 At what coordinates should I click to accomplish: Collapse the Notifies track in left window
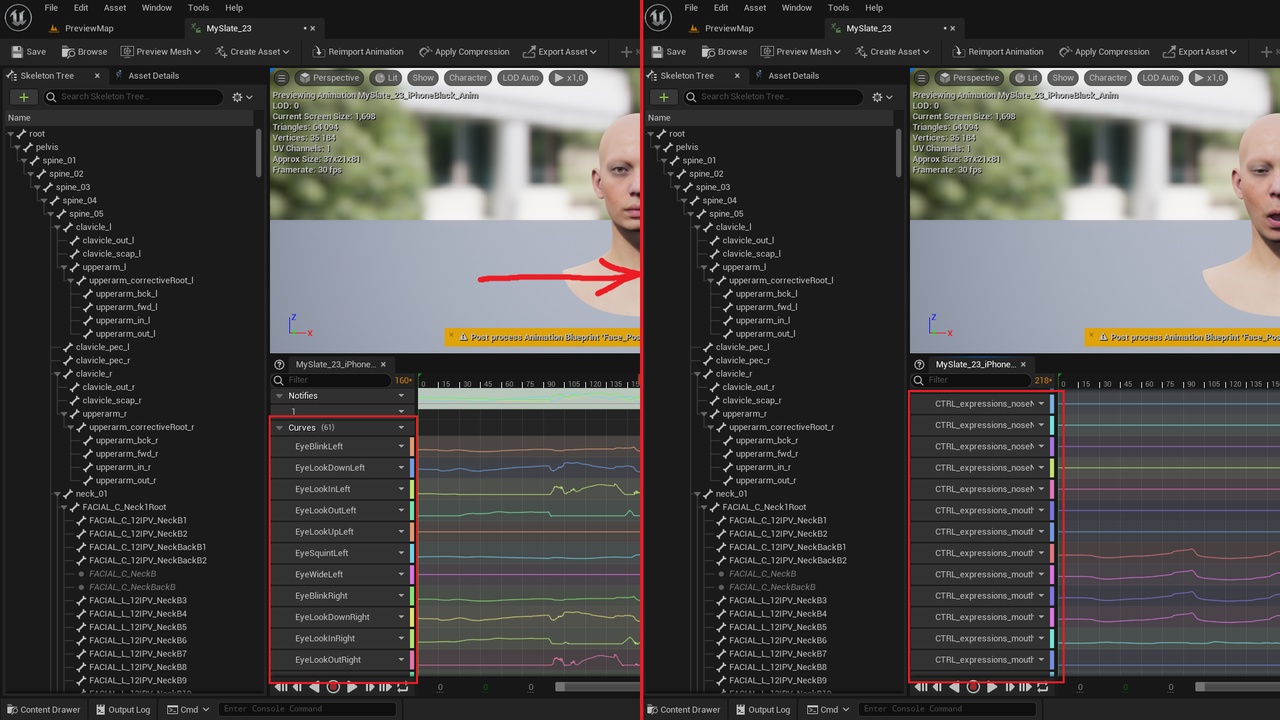(x=280, y=396)
